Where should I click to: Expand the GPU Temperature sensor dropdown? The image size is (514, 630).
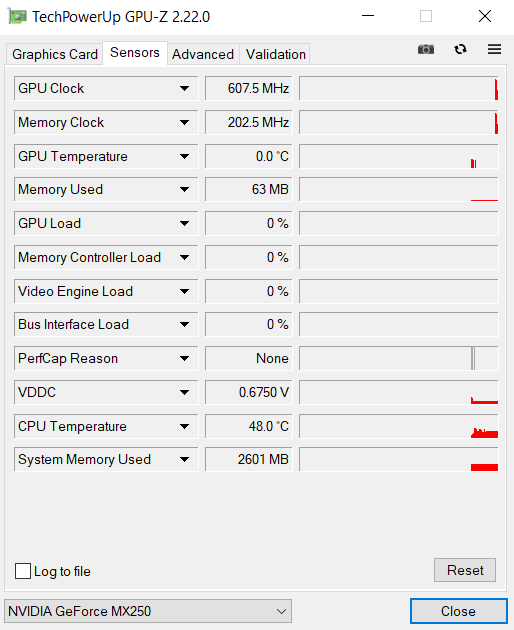tap(184, 156)
